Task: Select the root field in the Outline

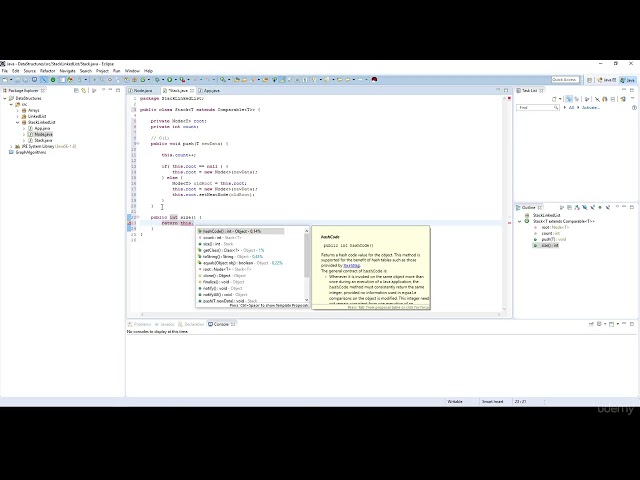Action: pos(551,227)
